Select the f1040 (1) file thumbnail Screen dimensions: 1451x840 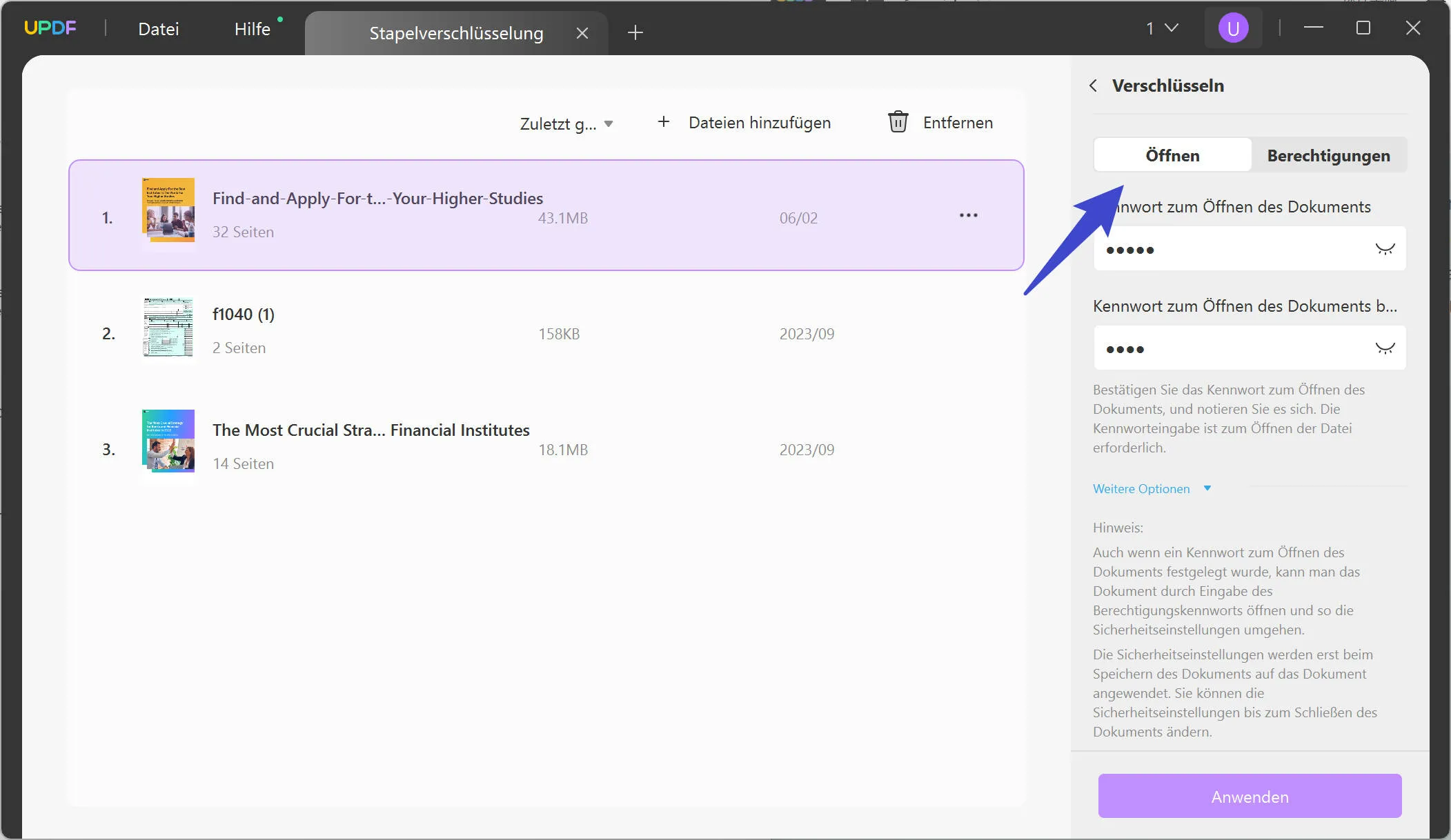click(x=168, y=328)
